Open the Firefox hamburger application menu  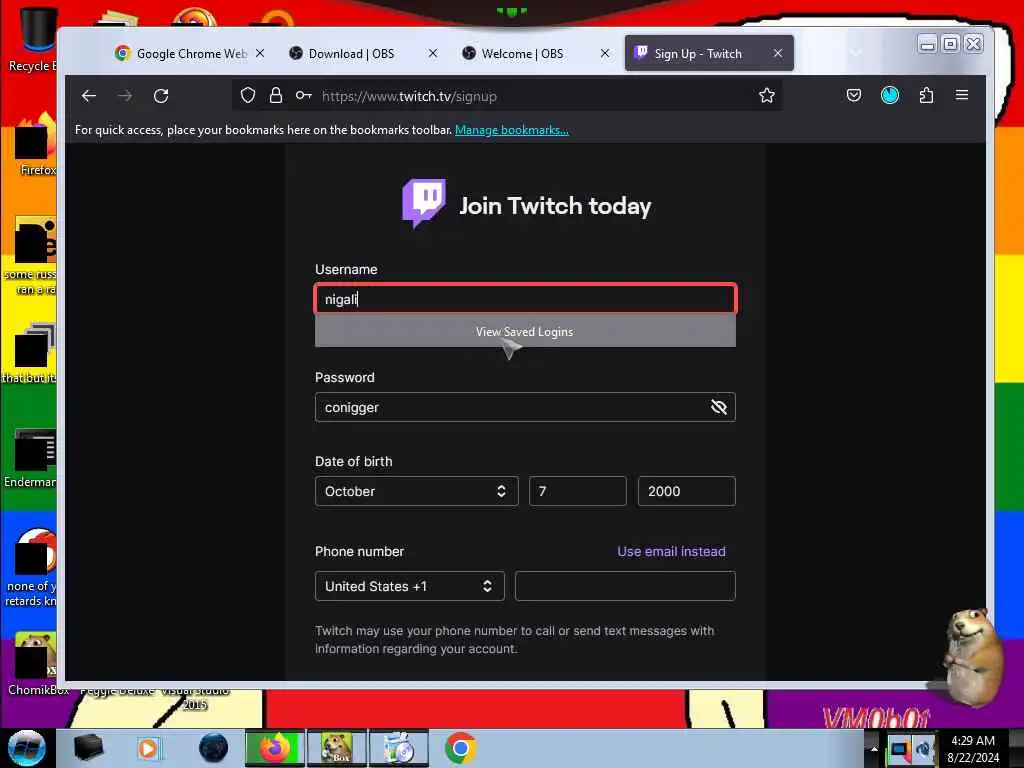coord(962,95)
